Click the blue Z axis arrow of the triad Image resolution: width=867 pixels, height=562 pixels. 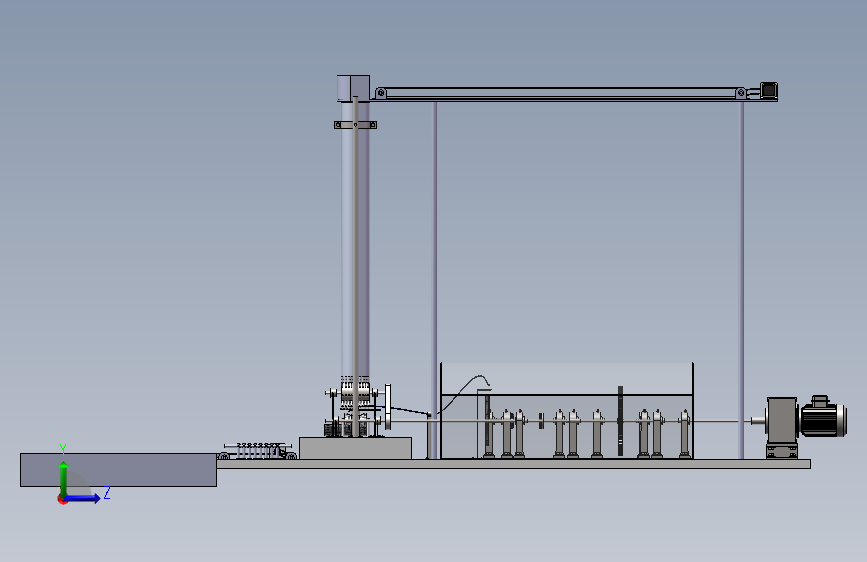(83, 498)
